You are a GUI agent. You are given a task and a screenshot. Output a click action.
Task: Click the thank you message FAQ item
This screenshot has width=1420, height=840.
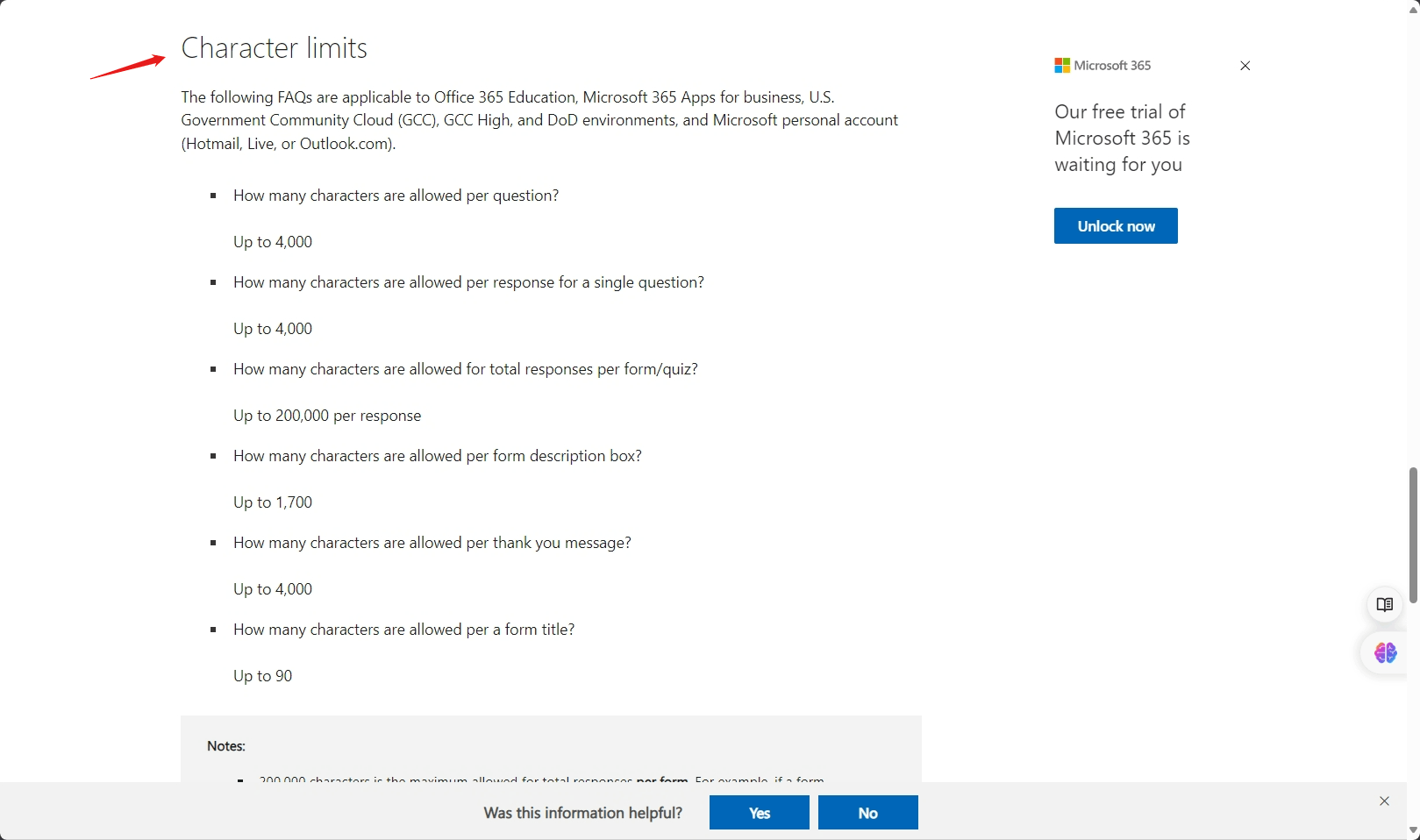432,543
